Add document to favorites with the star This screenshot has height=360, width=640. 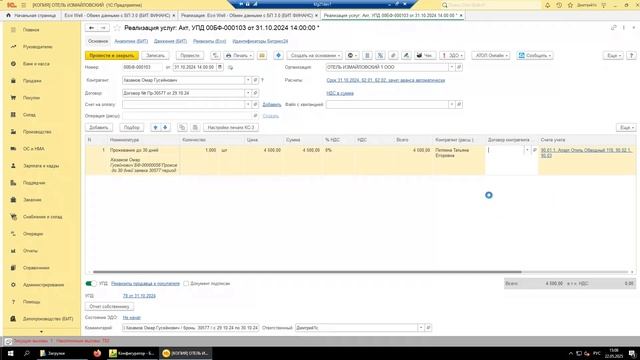point(117,28)
